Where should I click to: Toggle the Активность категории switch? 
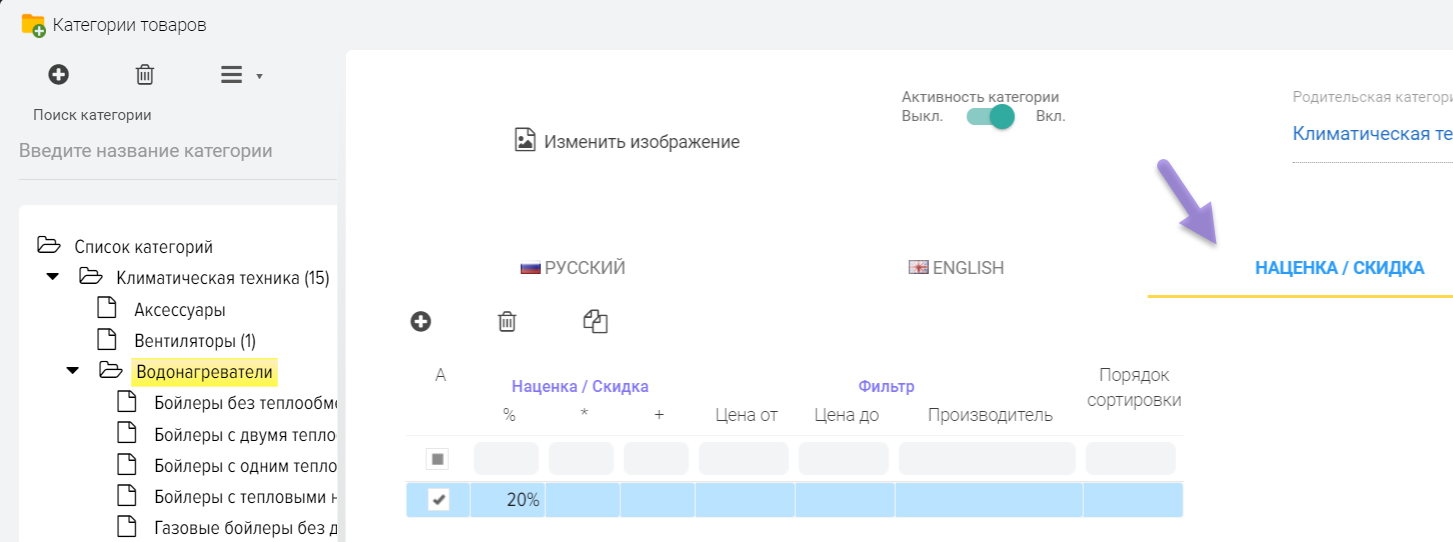coord(991,117)
